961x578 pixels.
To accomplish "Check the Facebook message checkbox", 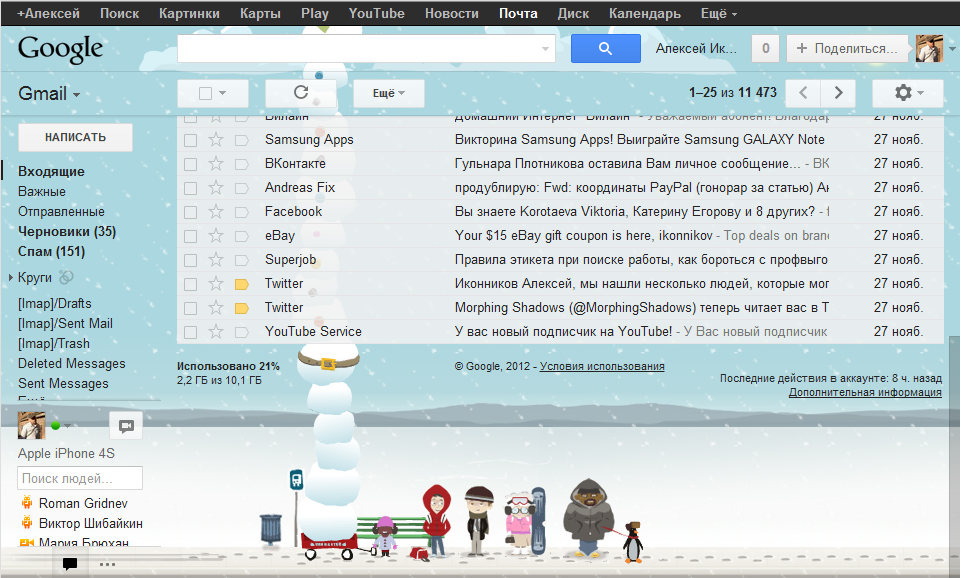I will (x=191, y=213).
